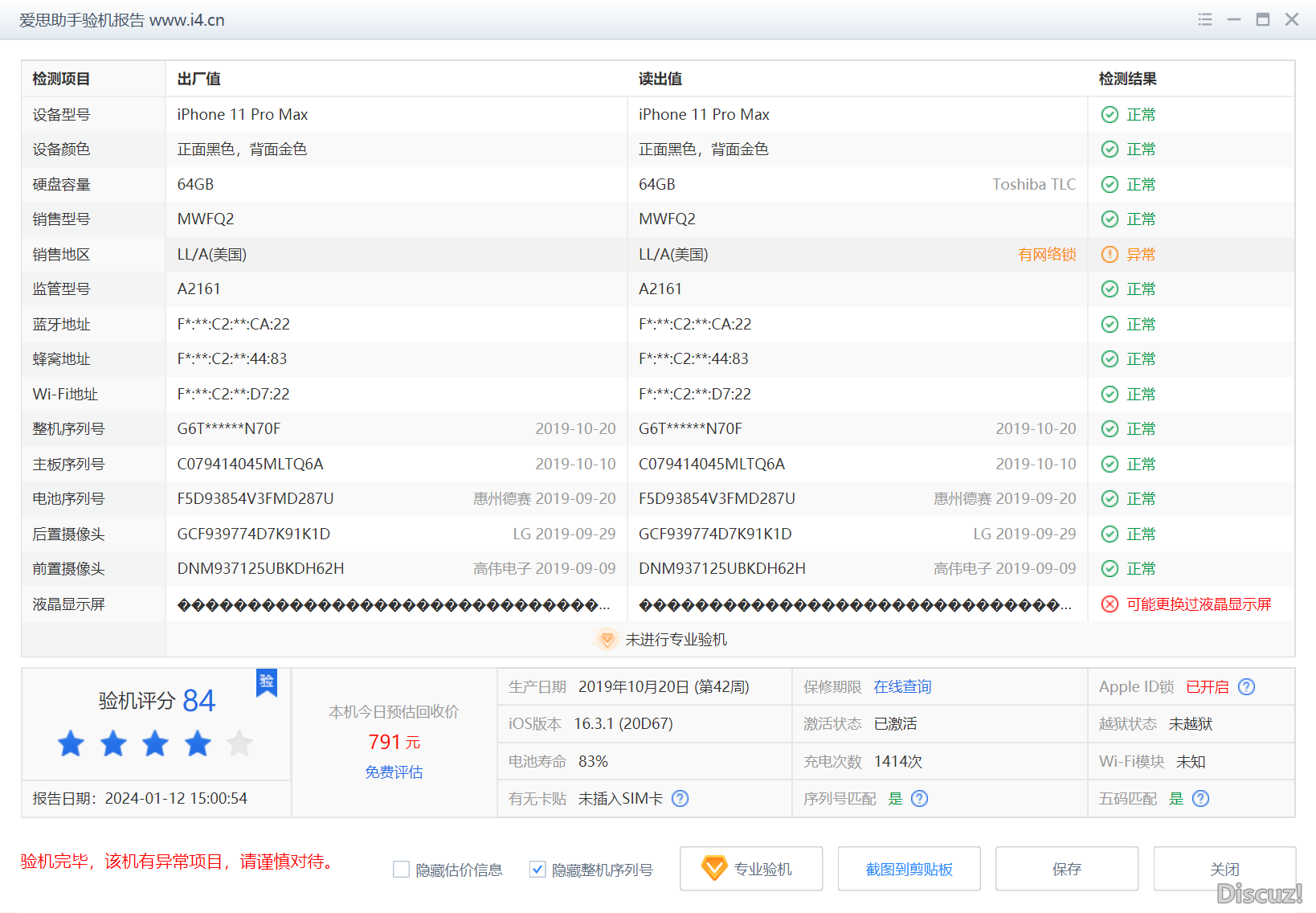Click the green check icon for 后置摄像头 row
The image size is (1316, 913).
(x=1110, y=534)
